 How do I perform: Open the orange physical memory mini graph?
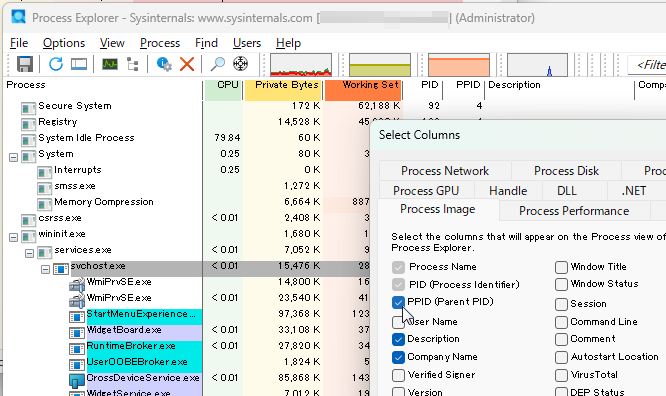click(459, 65)
